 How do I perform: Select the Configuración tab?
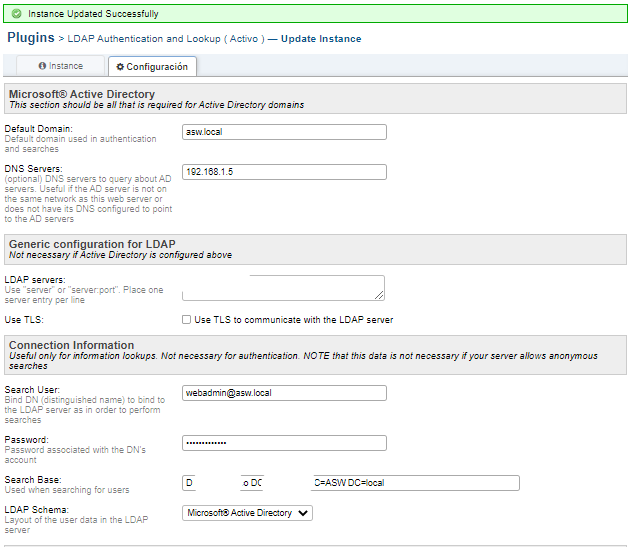(x=152, y=67)
